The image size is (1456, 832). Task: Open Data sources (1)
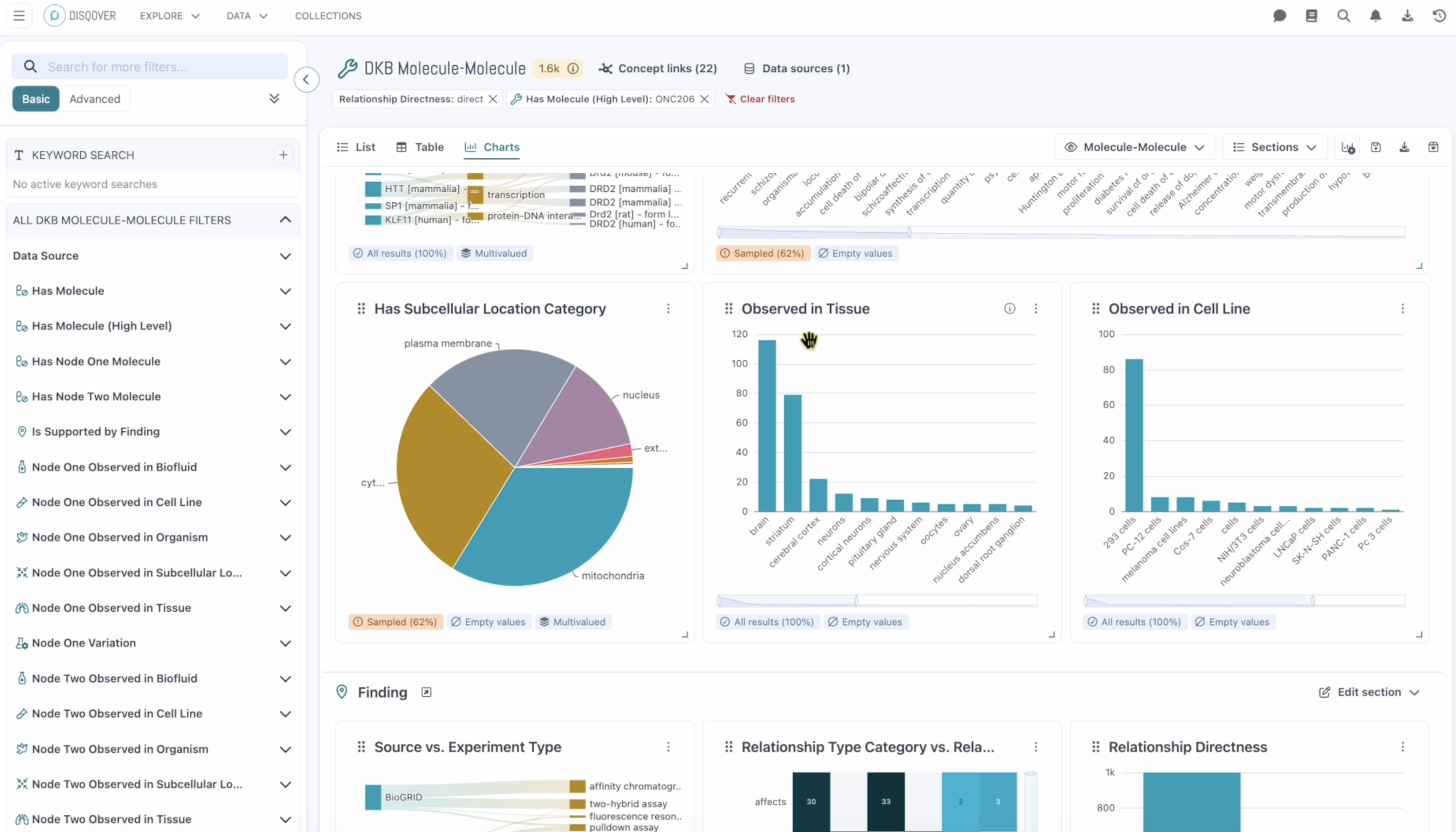pos(796,68)
